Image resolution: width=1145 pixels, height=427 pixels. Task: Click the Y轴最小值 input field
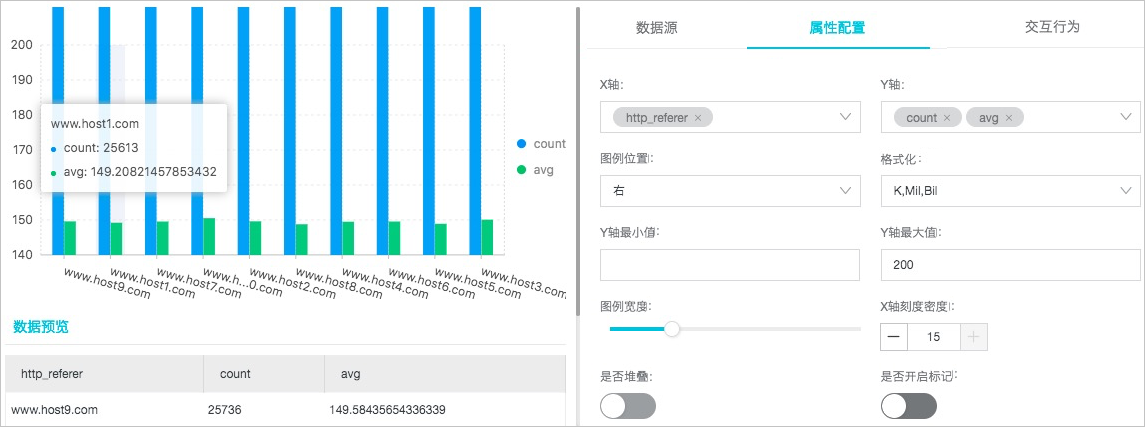[x=730, y=265]
